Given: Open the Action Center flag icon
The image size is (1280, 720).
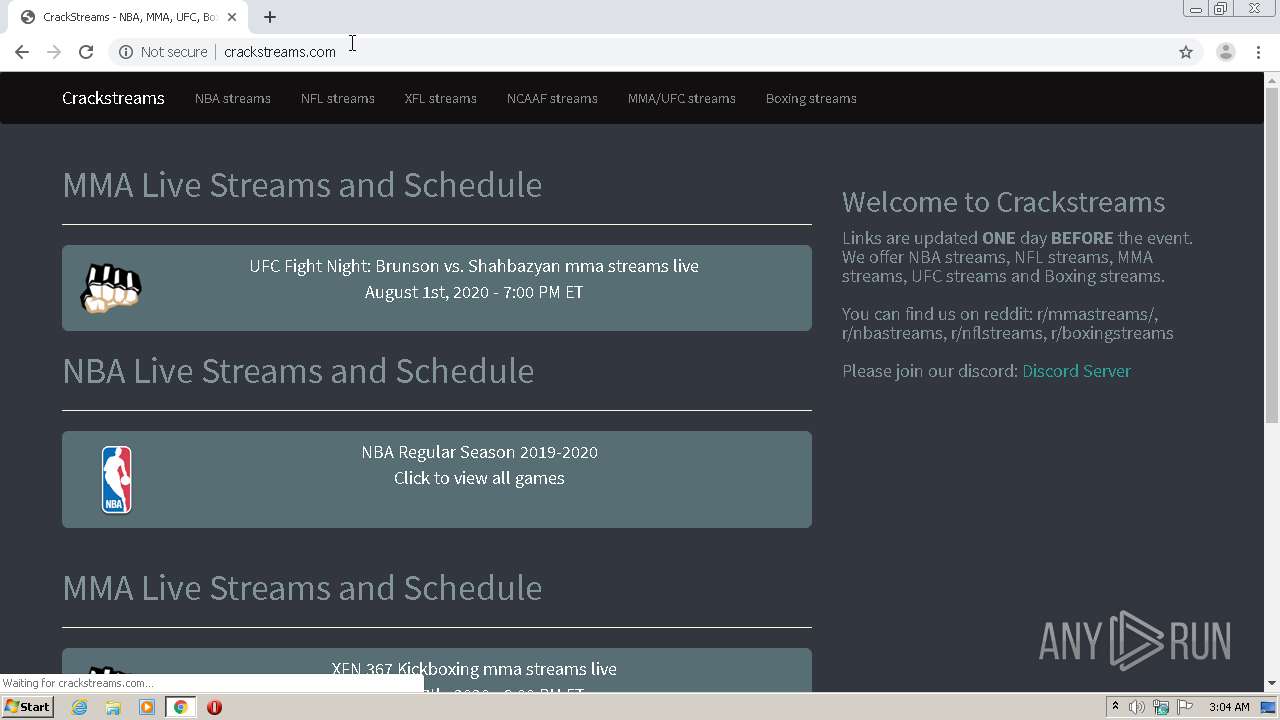Looking at the screenshot, I should point(1185,707).
